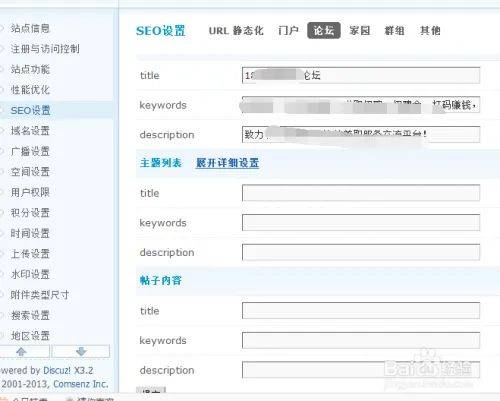Open 广播设置 sidebar item
The image size is (500, 401).
pos(30,151)
